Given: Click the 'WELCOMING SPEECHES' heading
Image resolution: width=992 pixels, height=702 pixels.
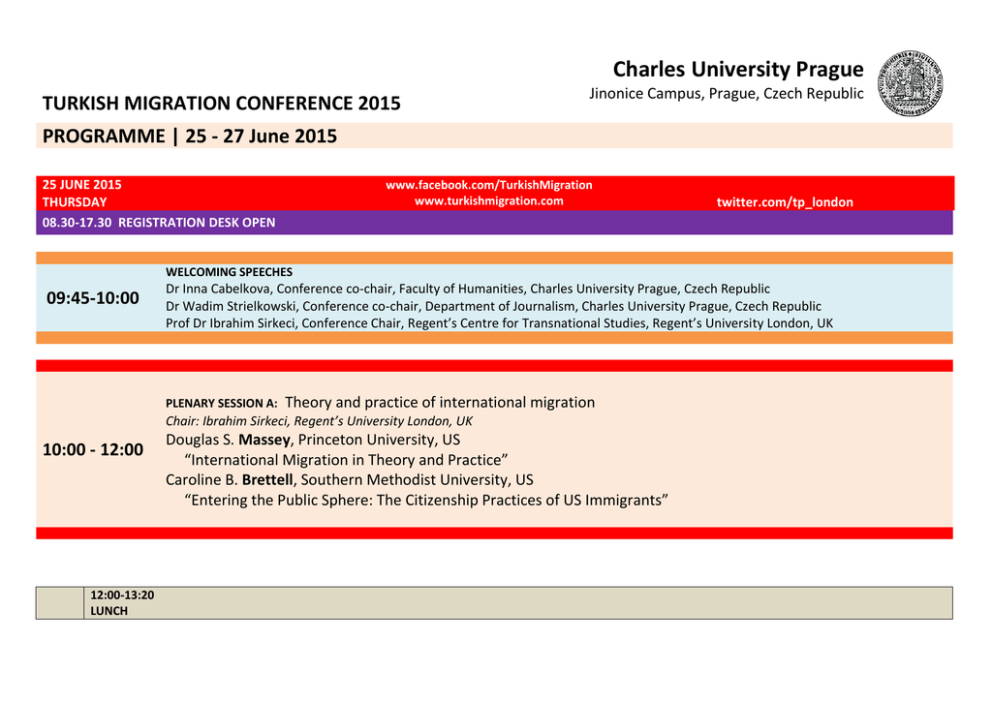Looking at the screenshot, I should [229, 272].
